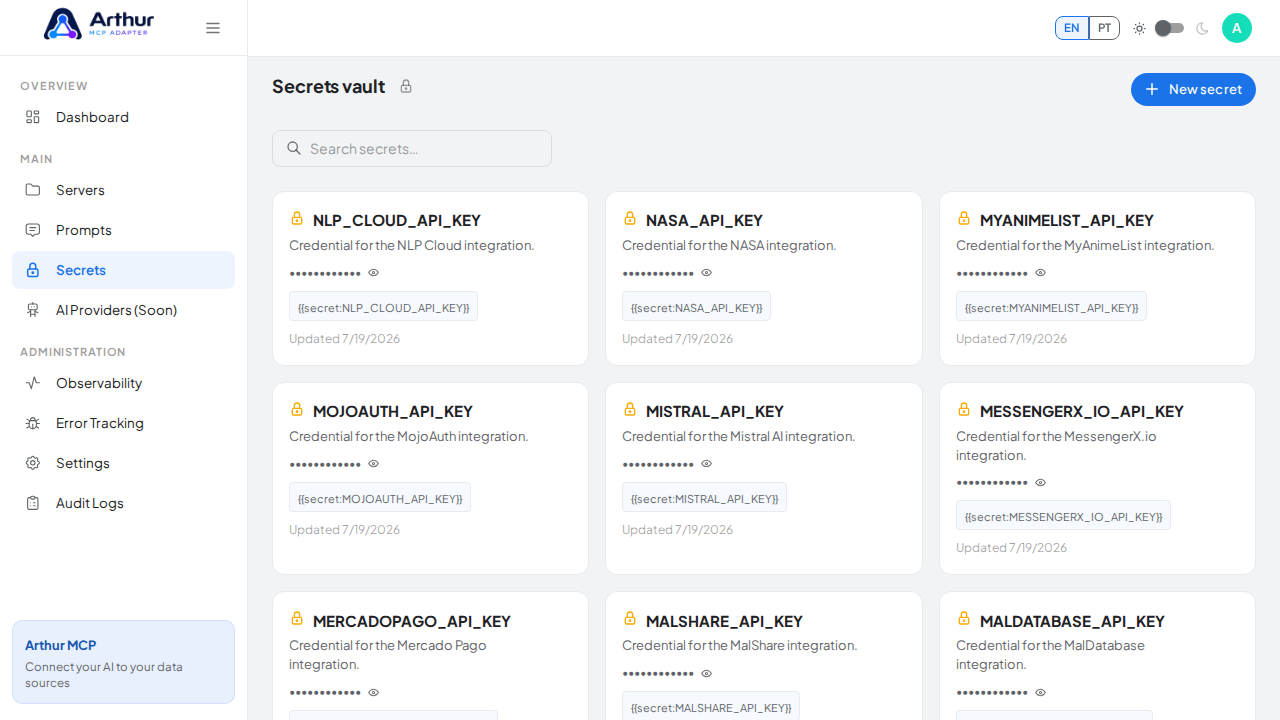1280x720 pixels.
Task: Open the MISTRAL_API_KEY card title
Action: pos(715,411)
